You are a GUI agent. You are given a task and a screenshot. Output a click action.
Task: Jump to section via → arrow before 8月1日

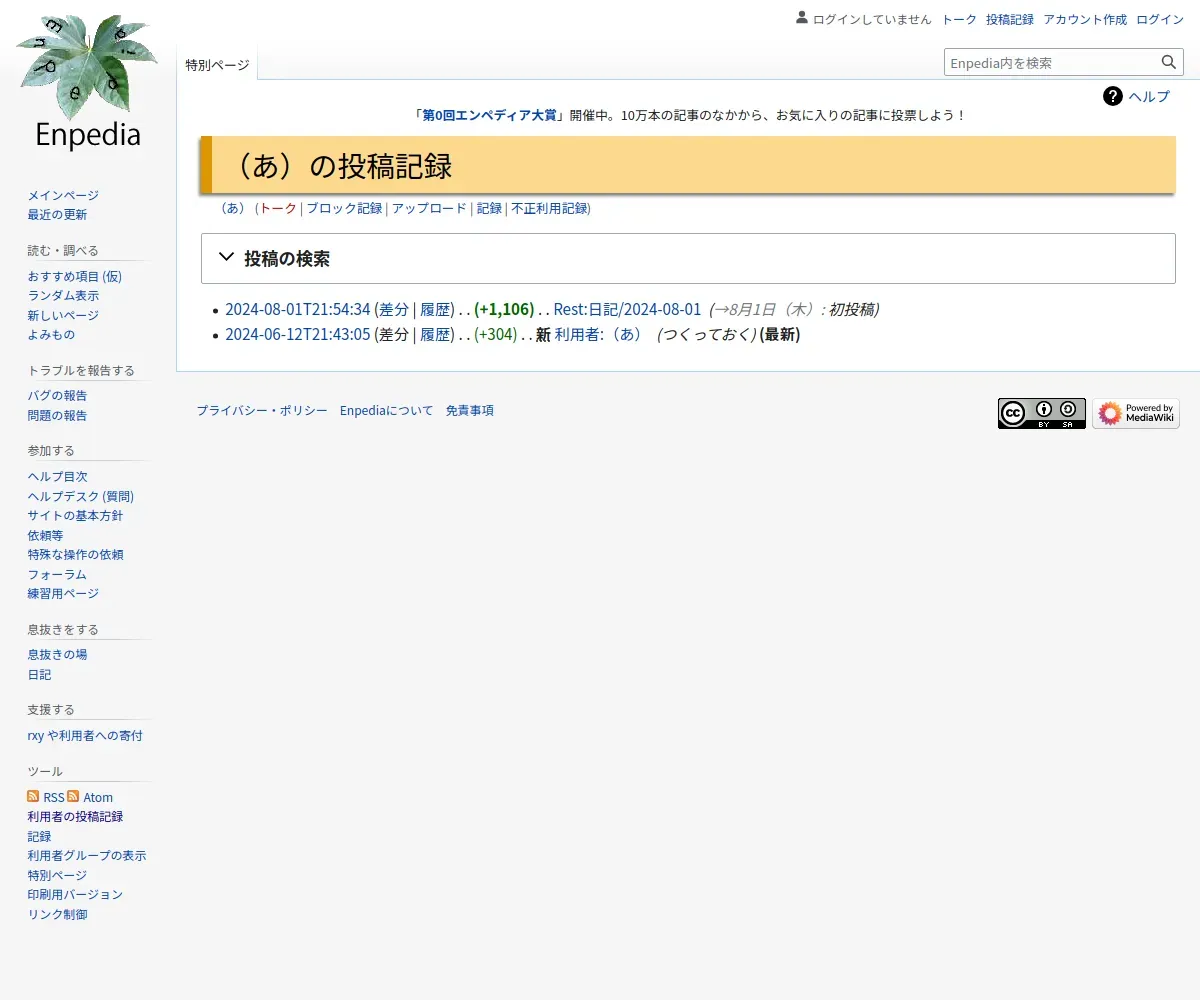coord(722,309)
